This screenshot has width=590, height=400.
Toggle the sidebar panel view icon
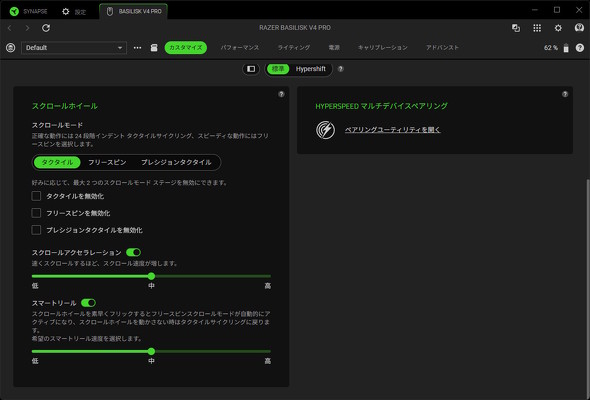click(251, 69)
